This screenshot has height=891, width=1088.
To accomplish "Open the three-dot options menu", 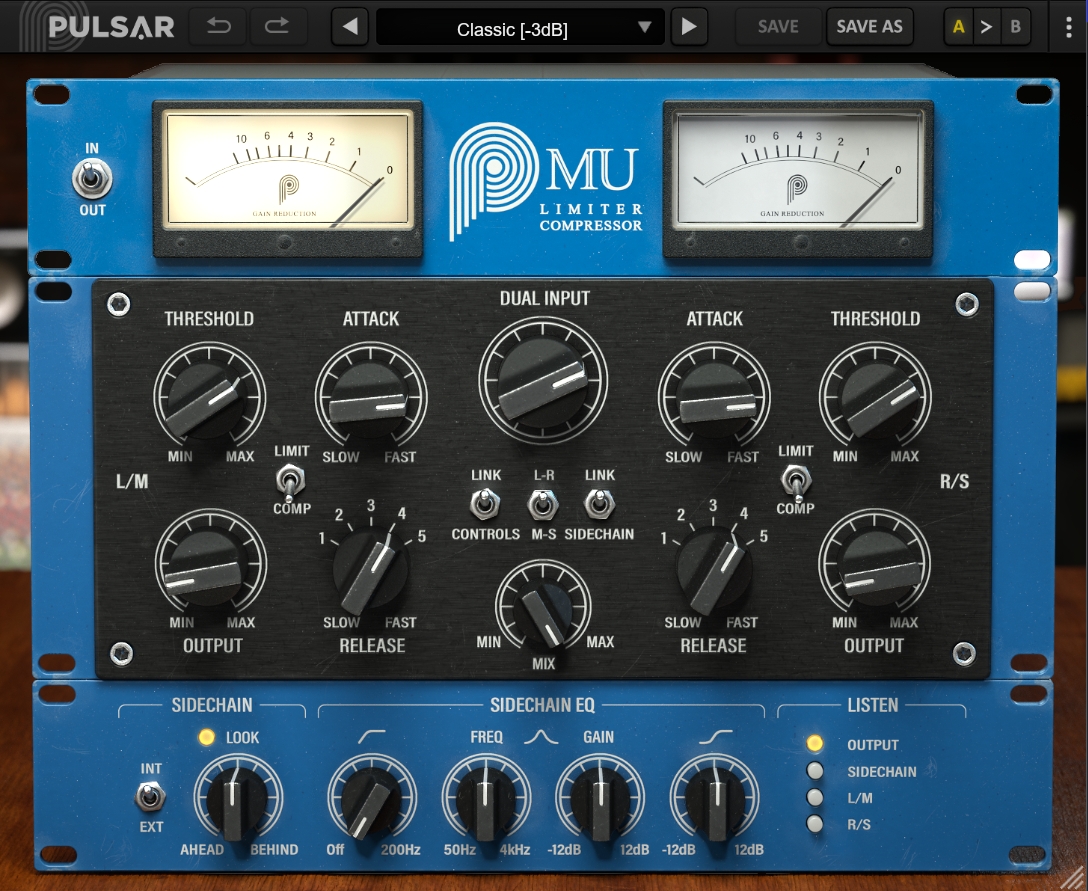I will pyautogui.click(x=1069, y=26).
